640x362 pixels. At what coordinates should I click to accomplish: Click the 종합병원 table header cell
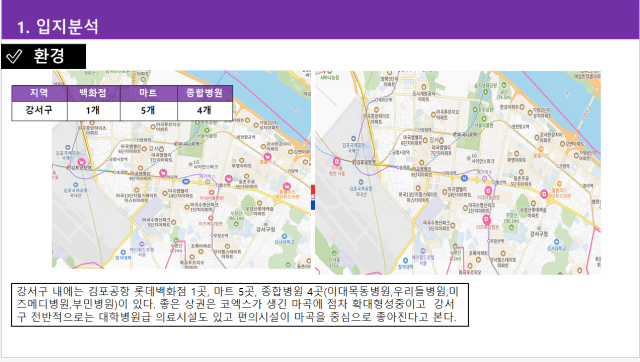tap(205, 93)
